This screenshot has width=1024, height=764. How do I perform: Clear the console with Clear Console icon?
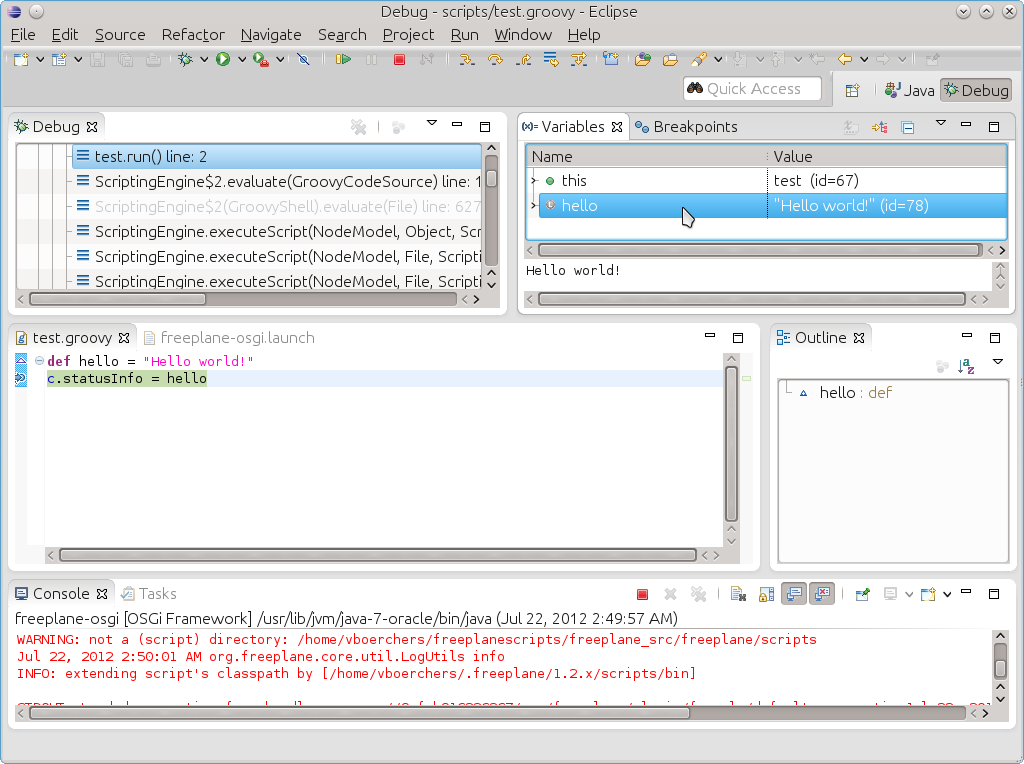(738, 594)
